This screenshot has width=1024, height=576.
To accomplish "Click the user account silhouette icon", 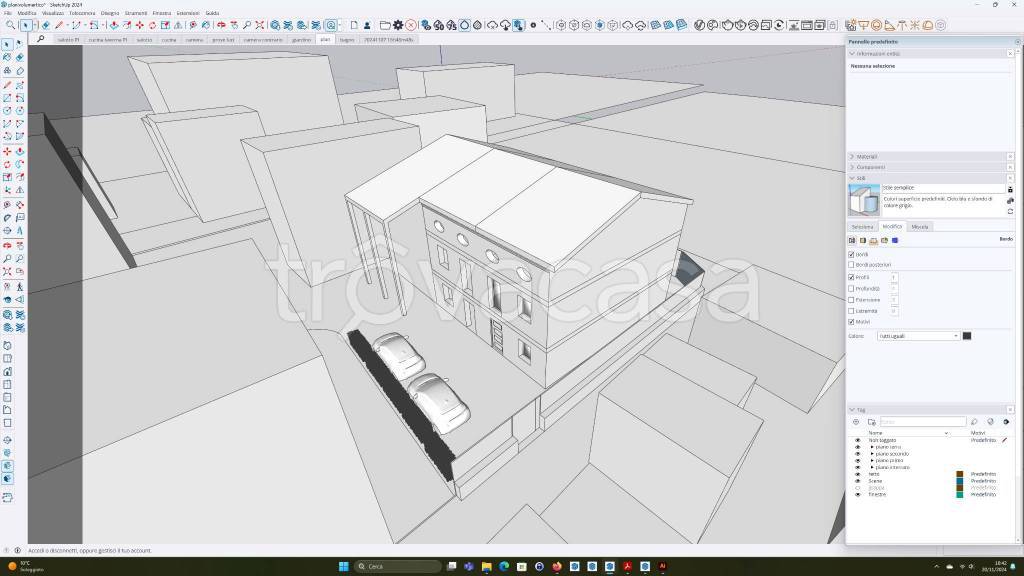I will tap(367, 25).
